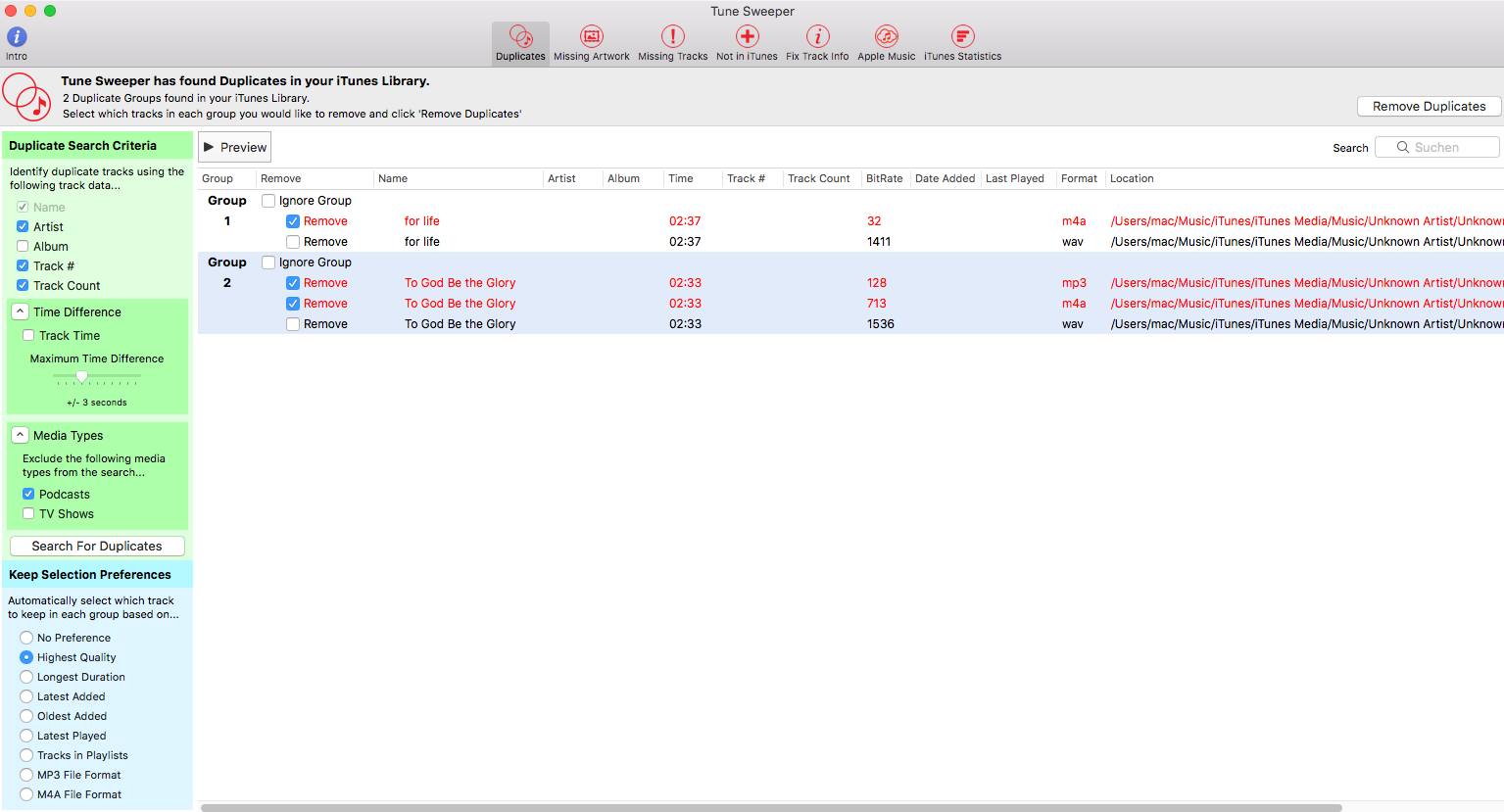Adjust the Maximum Time Difference slider

coord(82,376)
